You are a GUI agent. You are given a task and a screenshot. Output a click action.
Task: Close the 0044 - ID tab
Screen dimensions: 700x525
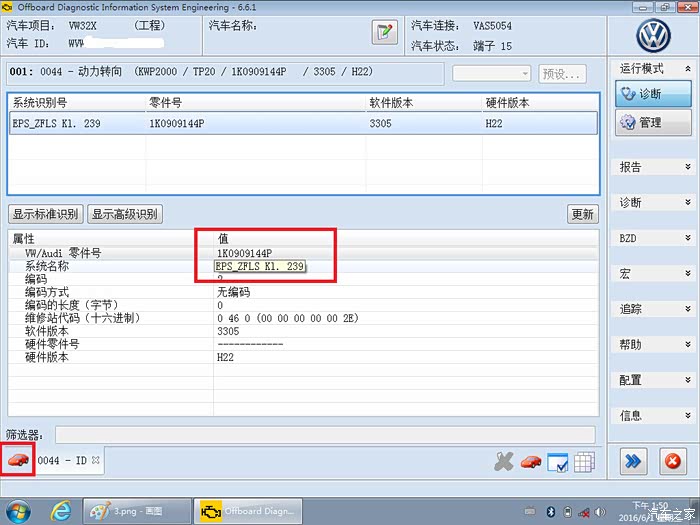coord(96,460)
